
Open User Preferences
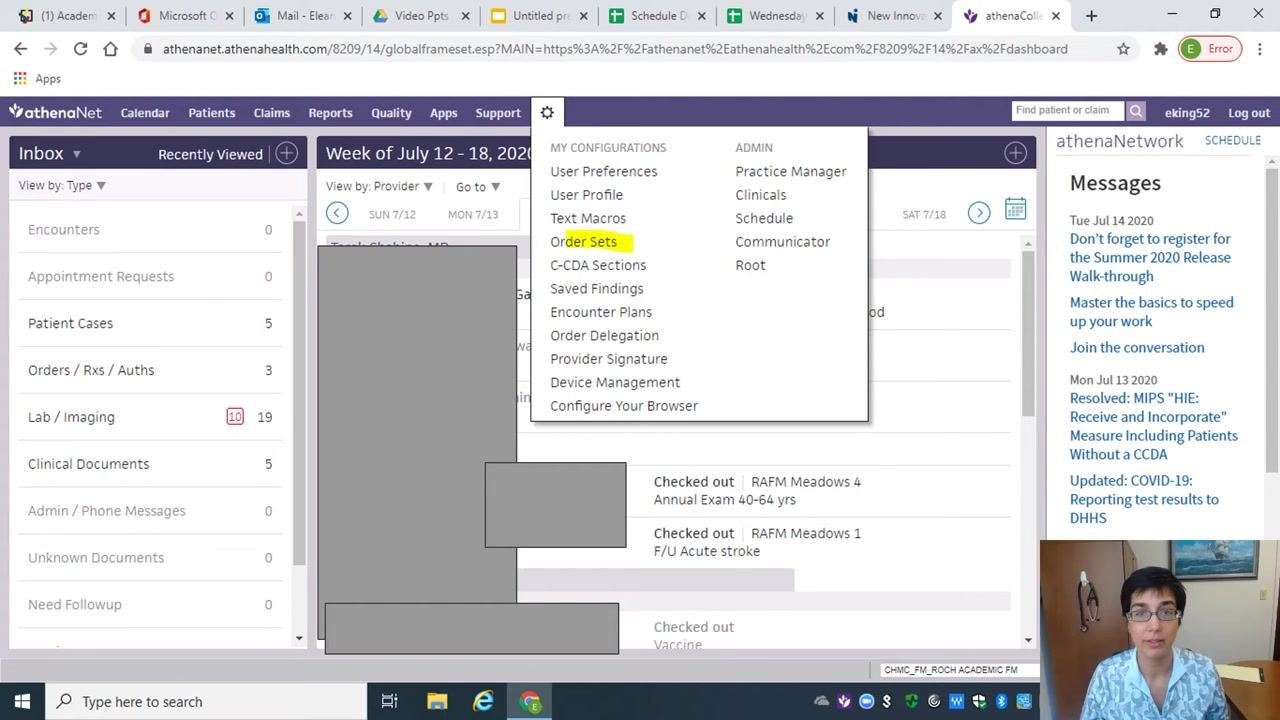click(x=604, y=171)
